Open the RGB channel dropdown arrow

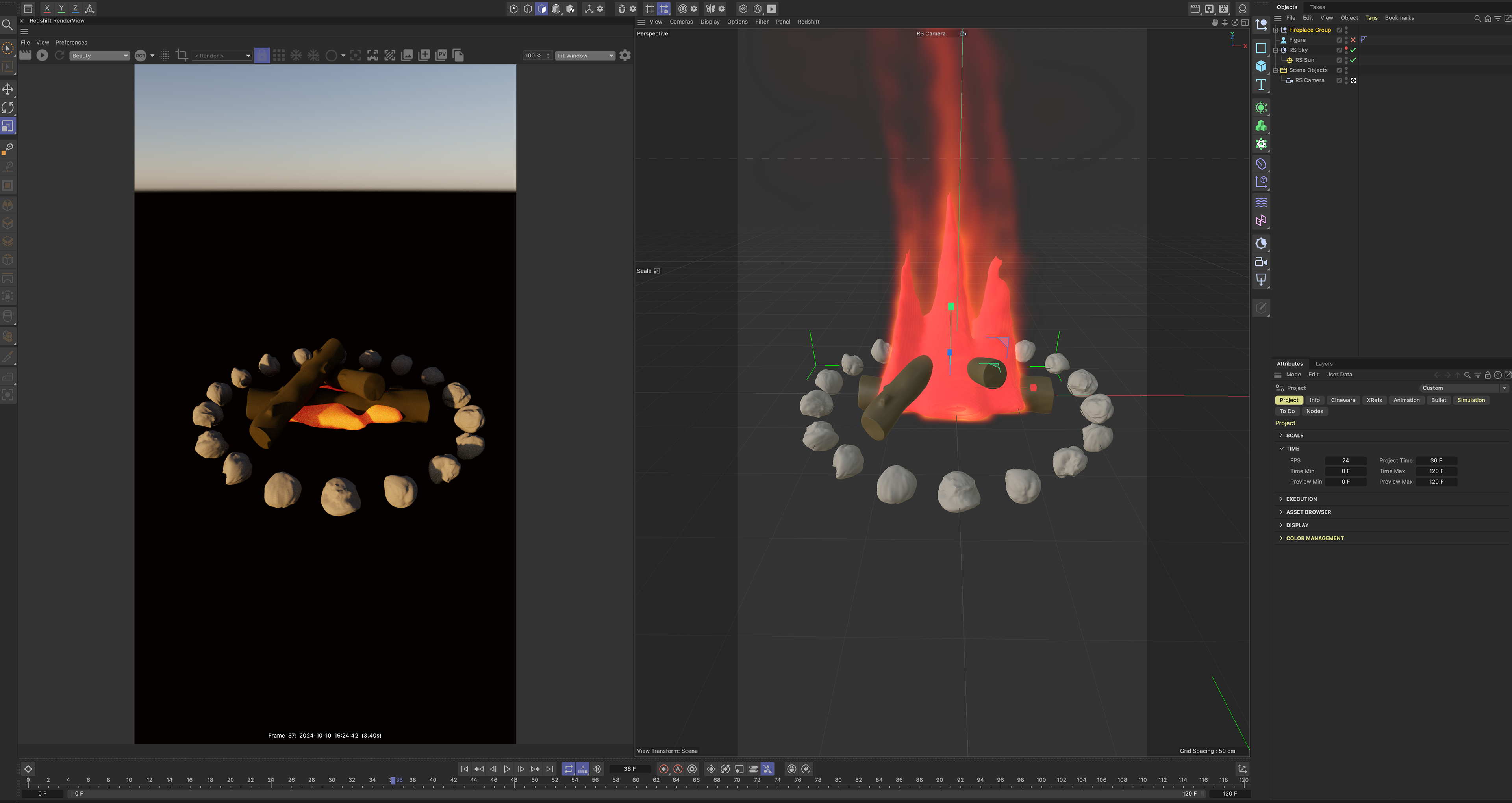(153, 56)
